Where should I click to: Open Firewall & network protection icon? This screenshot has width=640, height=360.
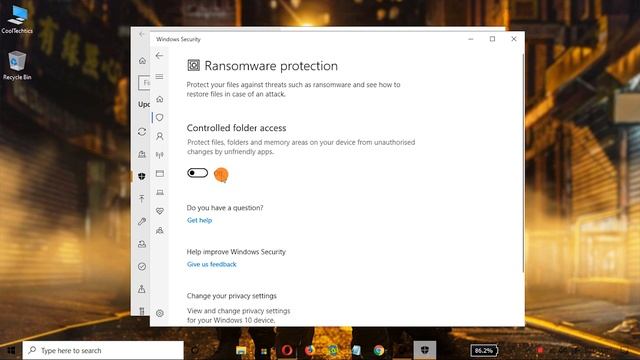[160, 155]
